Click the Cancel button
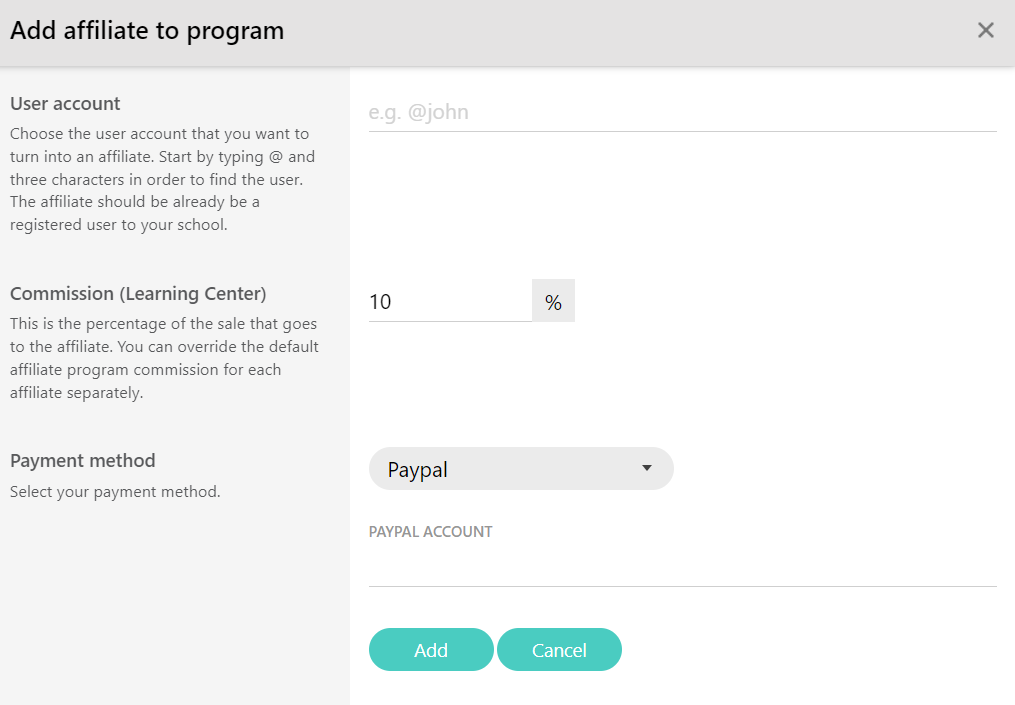This screenshot has height=705, width=1015. 559,649
